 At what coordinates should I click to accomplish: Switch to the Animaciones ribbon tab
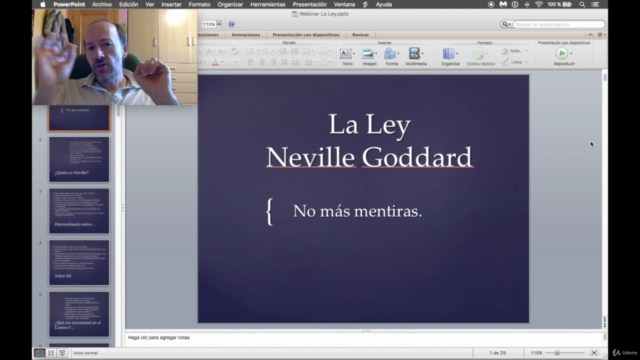pos(246,35)
